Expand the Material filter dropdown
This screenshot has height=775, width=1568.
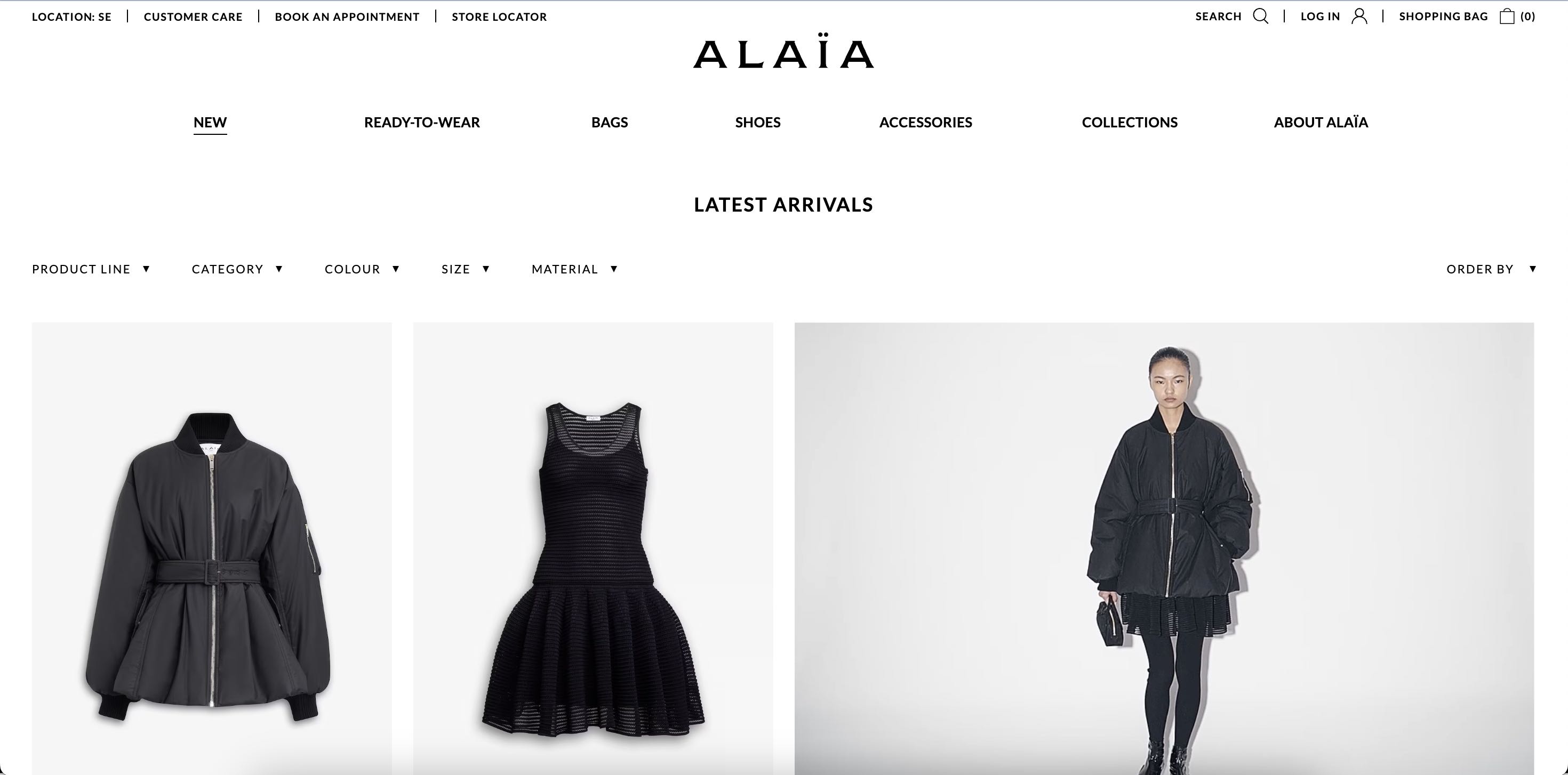[x=574, y=269]
